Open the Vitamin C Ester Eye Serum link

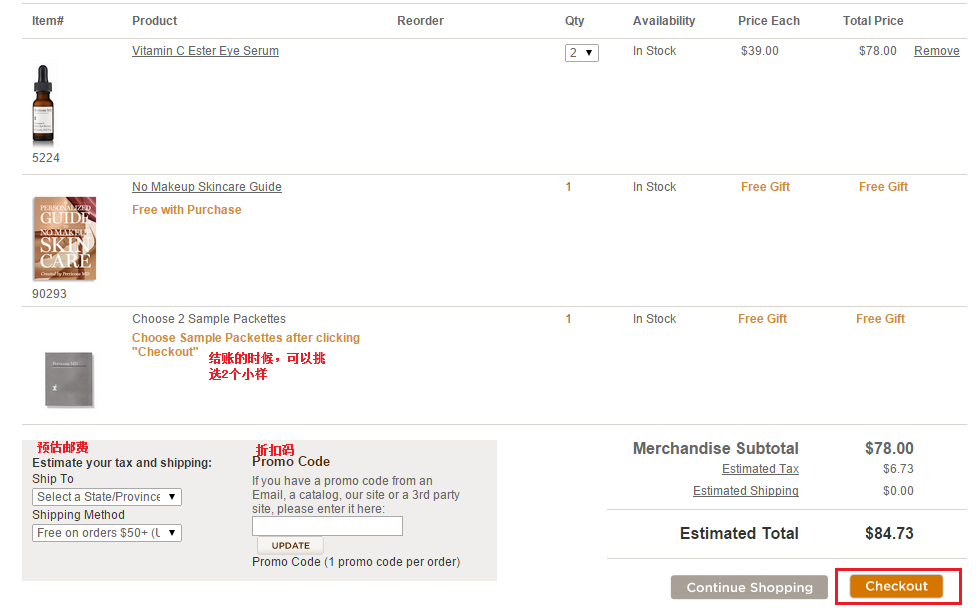click(205, 51)
